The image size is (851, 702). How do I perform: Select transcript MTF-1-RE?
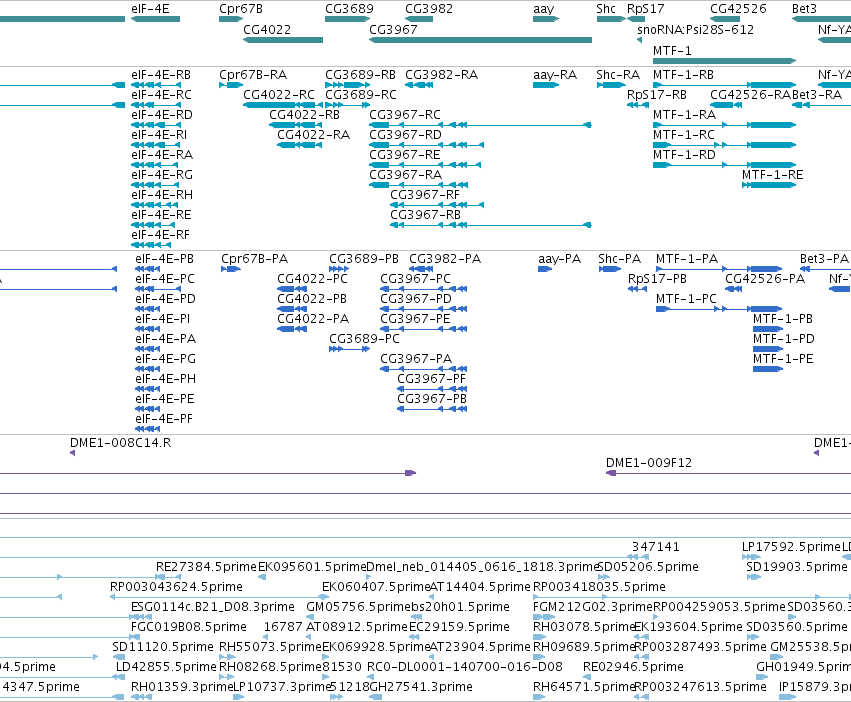coord(772,175)
